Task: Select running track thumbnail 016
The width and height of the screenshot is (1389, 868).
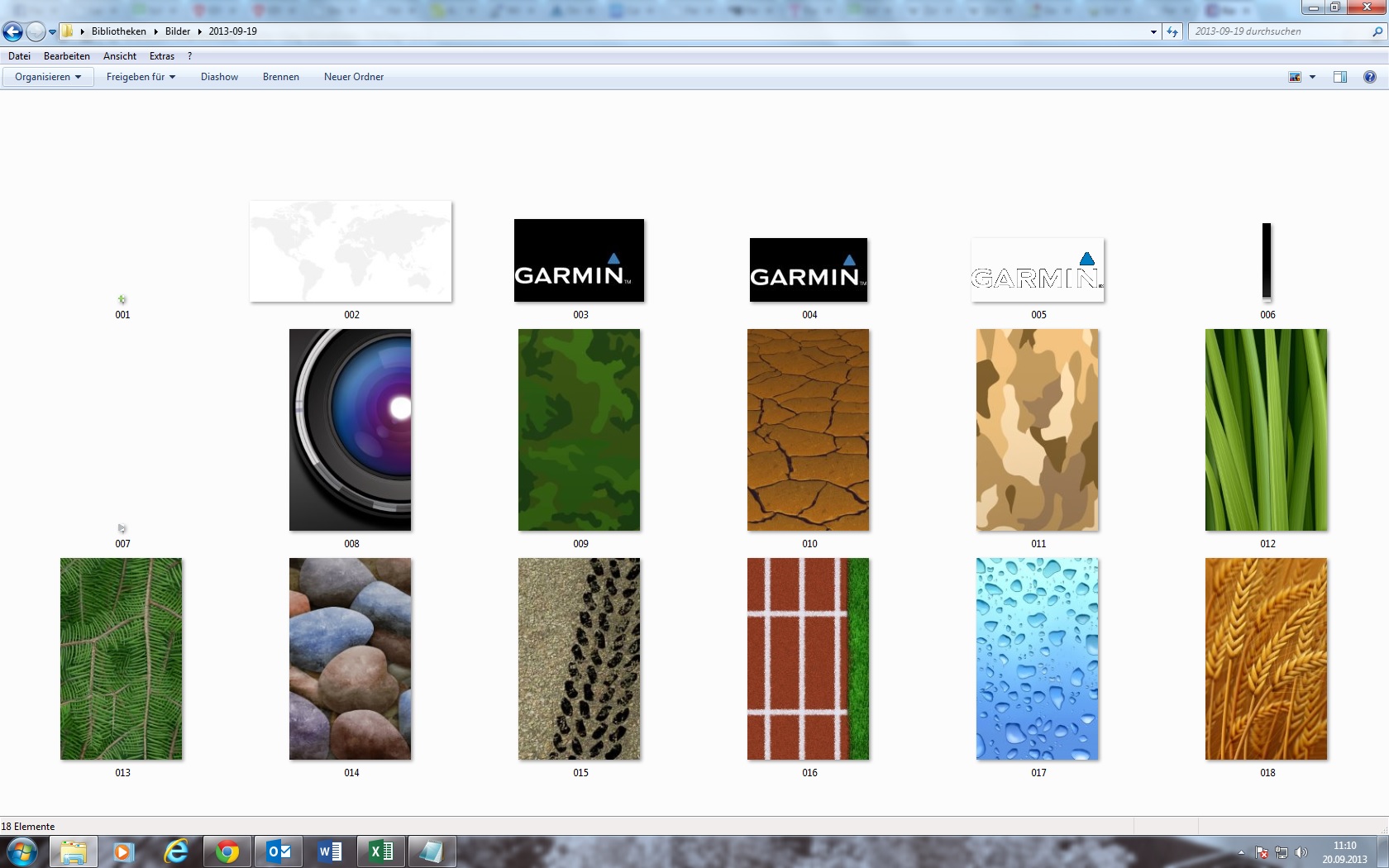Action: pyautogui.click(x=808, y=659)
